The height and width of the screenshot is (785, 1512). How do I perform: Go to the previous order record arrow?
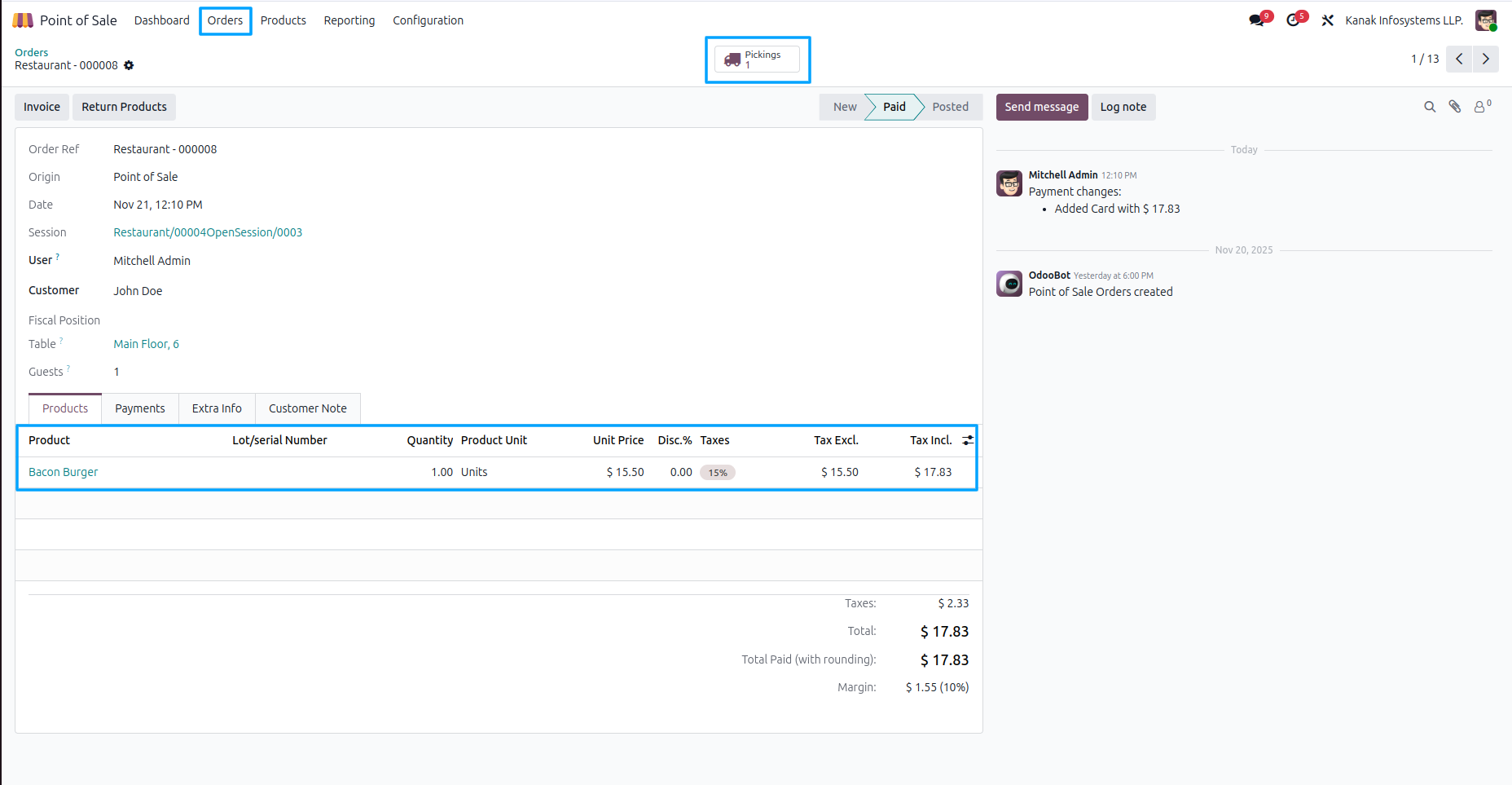1459,59
